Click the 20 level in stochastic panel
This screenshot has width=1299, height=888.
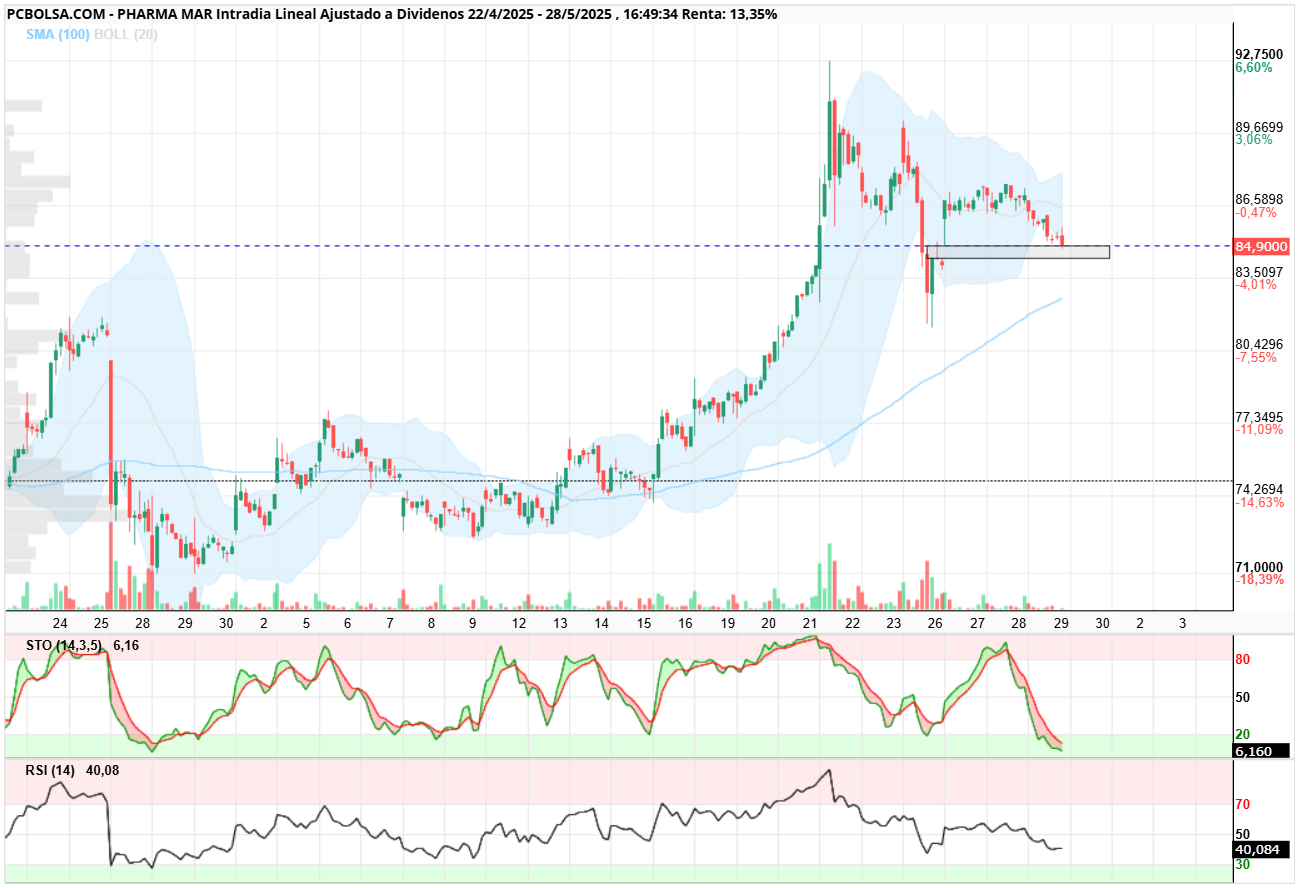pos(1243,734)
